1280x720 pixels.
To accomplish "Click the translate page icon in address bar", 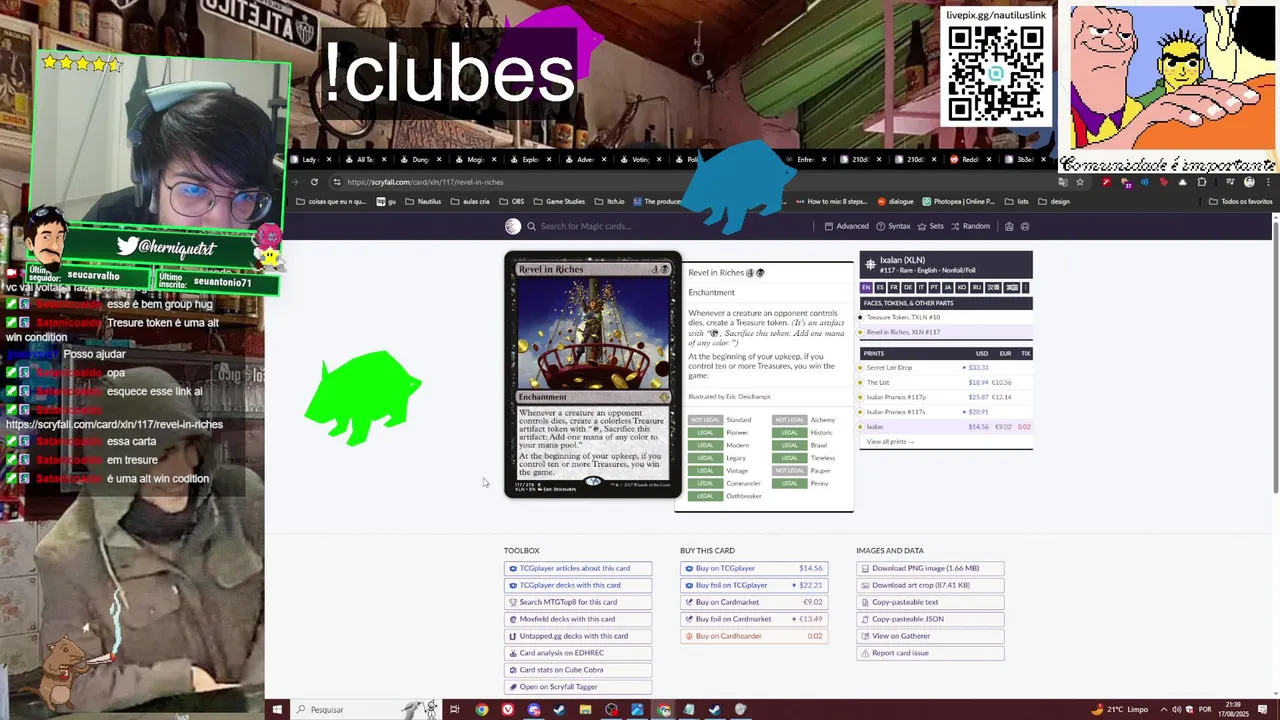I will pos(1063,182).
